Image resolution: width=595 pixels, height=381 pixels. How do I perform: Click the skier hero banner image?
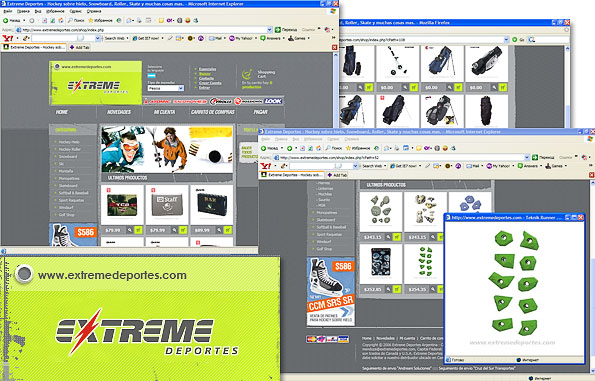pyautogui.click(x=167, y=150)
